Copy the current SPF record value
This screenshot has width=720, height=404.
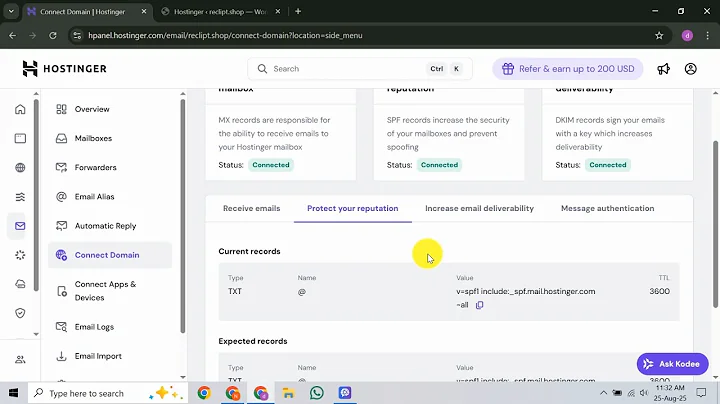pos(479,305)
